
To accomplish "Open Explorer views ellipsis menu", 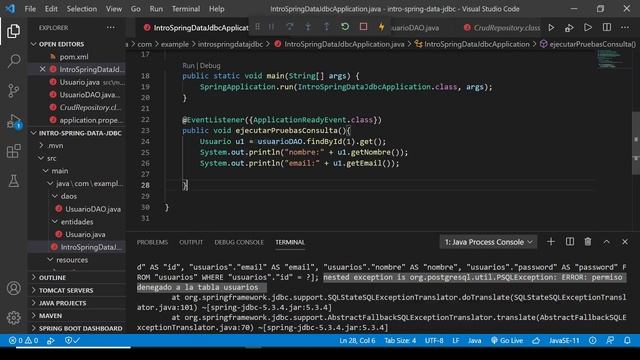I will [x=111, y=27].
